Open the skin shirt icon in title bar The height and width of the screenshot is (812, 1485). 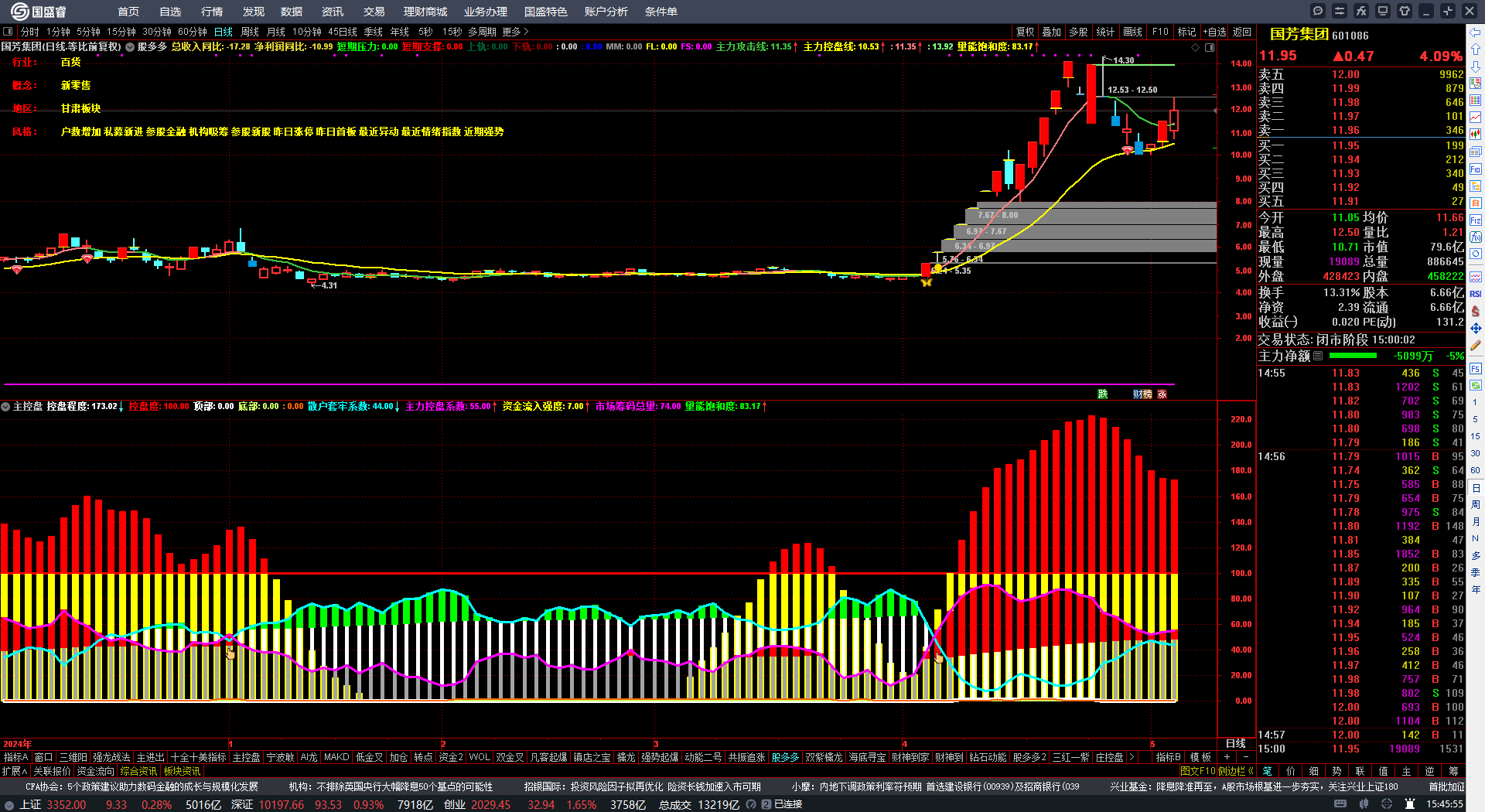(x=1405, y=11)
